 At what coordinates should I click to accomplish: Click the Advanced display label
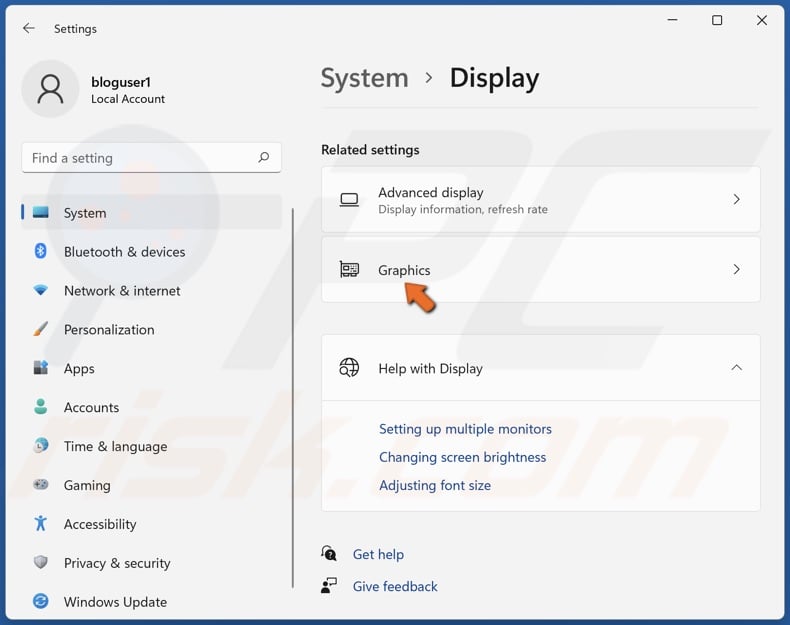[x=431, y=192]
